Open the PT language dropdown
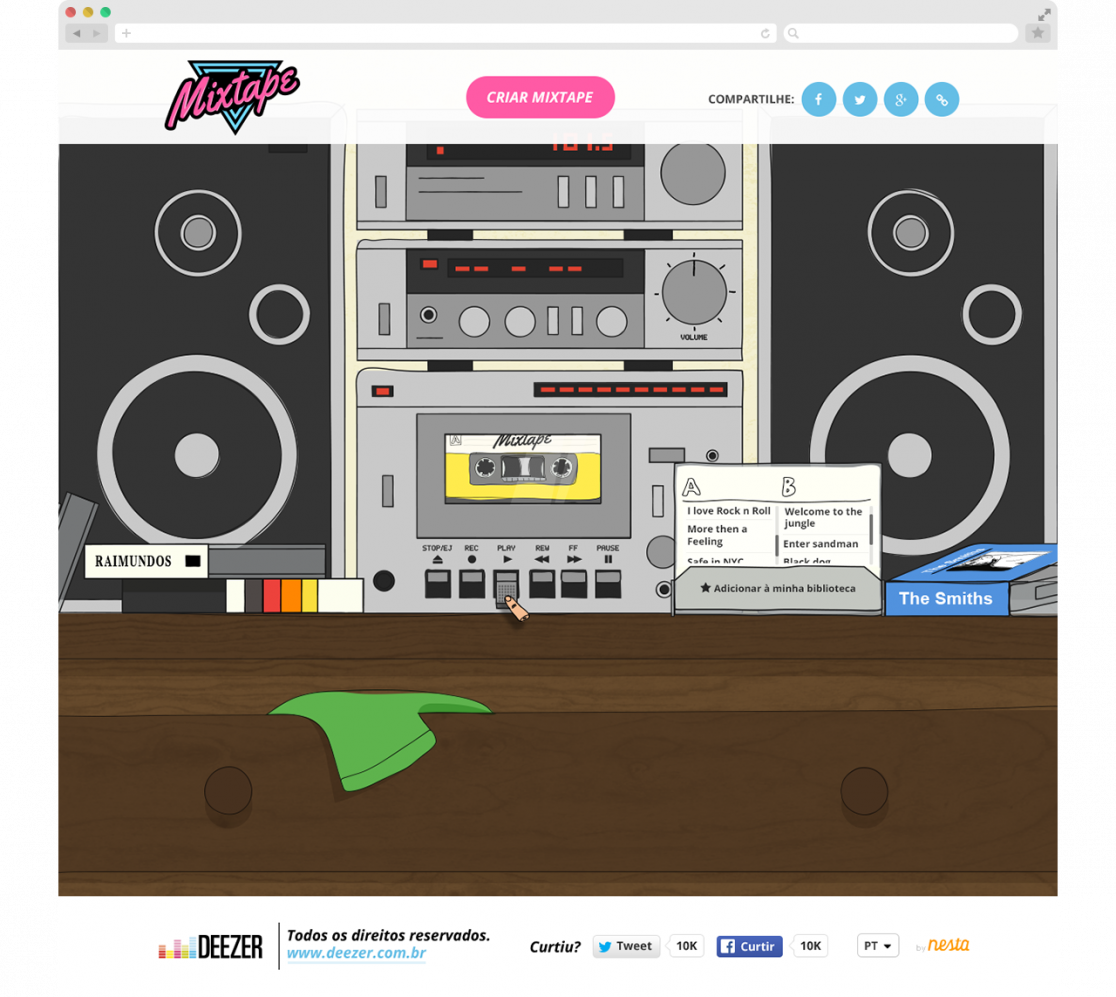The image size is (1116, 997). point(877,945)
